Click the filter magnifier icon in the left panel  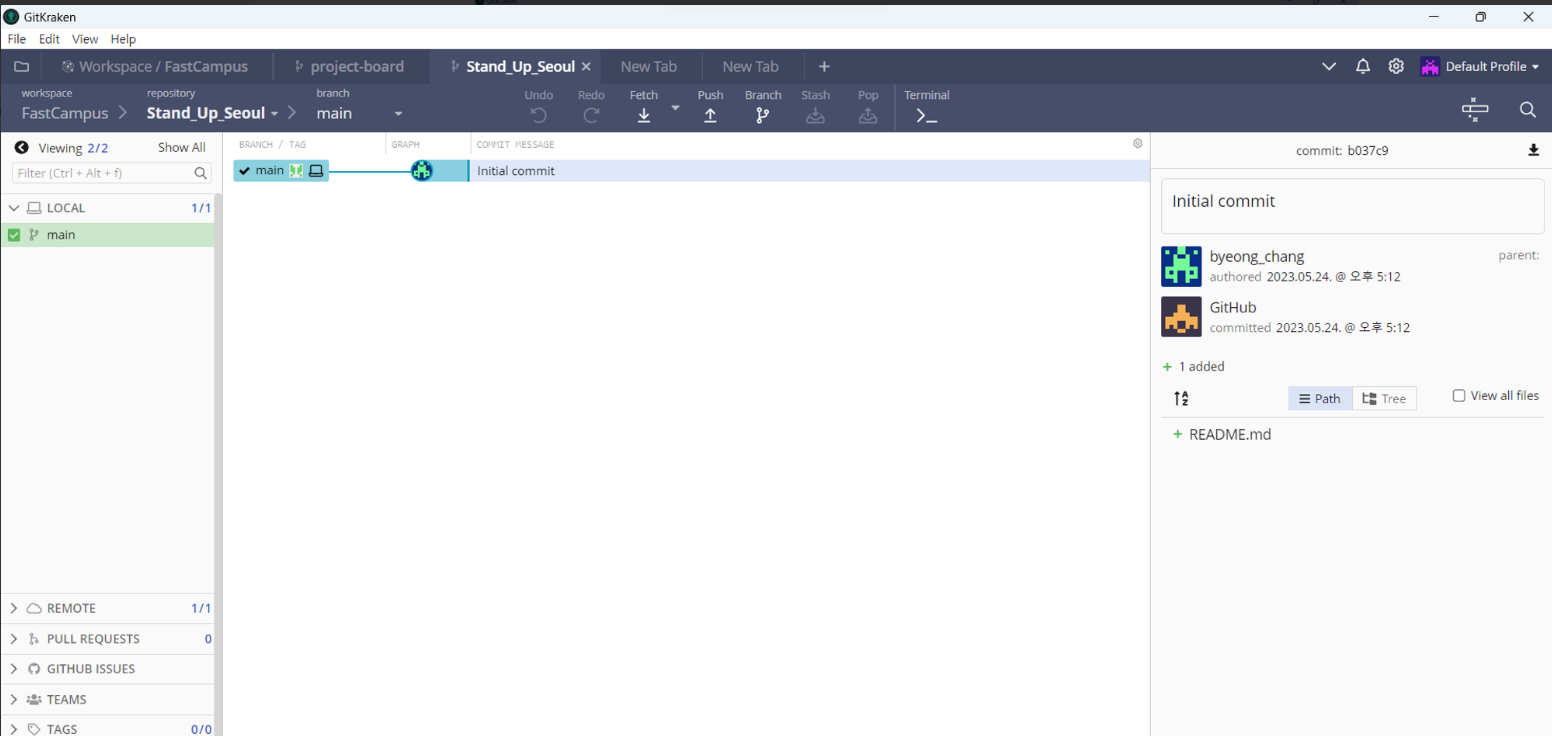click(x=201, y=173)
